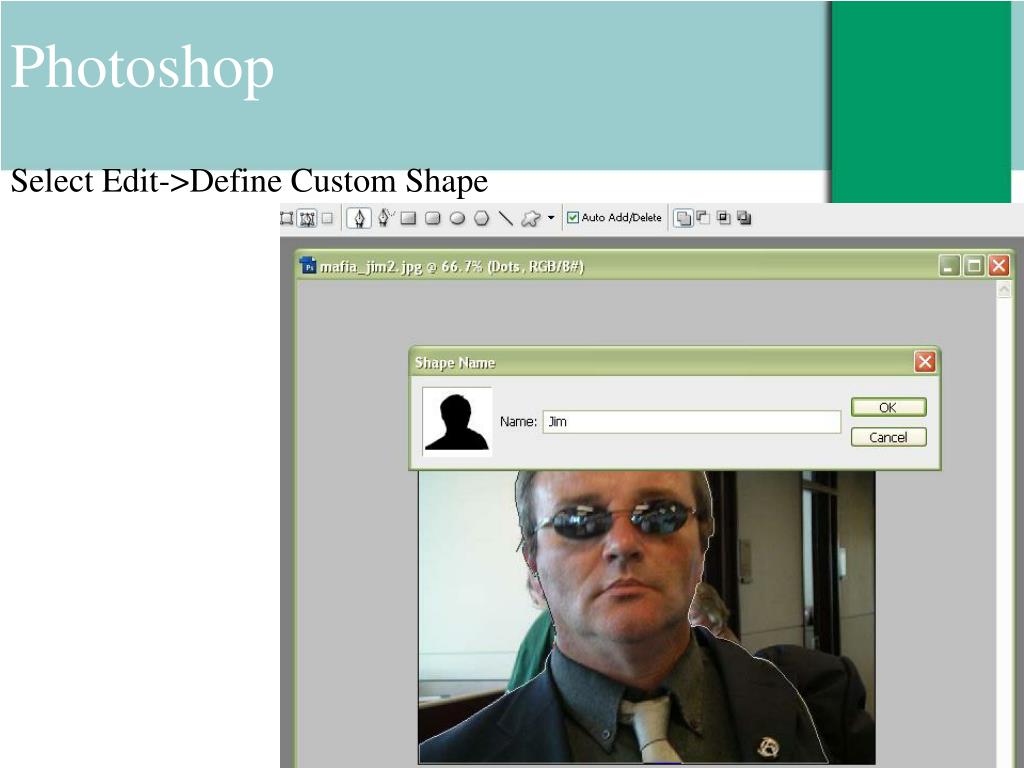Select the Paths mode icon
This screenshot has height=768, width=1024.
(x=306, y=218)
